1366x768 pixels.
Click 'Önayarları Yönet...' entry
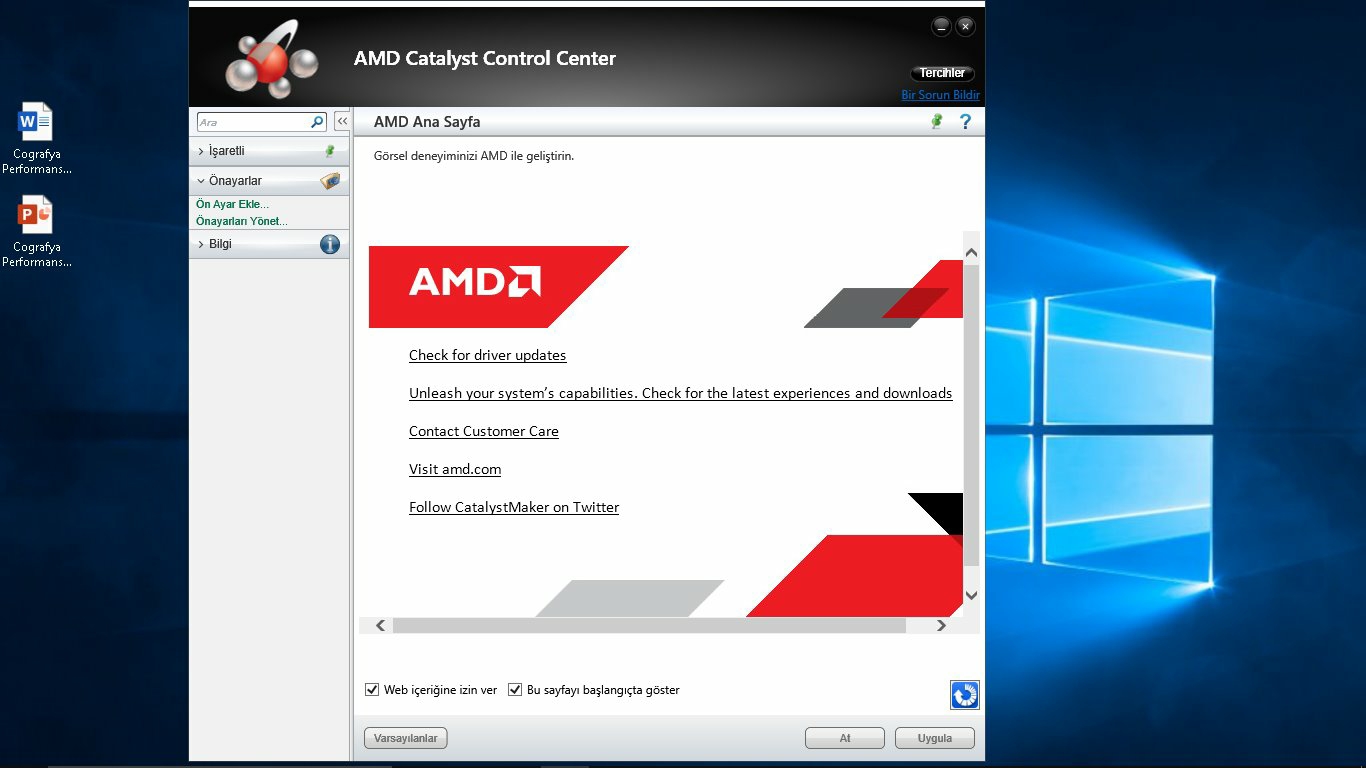[241, 221]
